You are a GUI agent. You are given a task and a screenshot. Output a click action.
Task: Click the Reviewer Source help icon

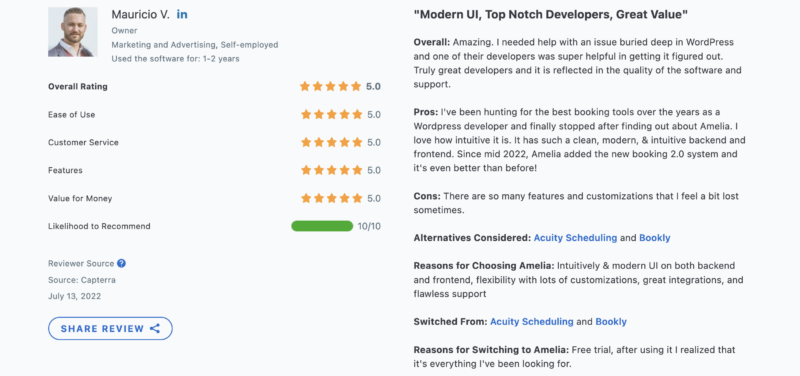click(121, 263)
